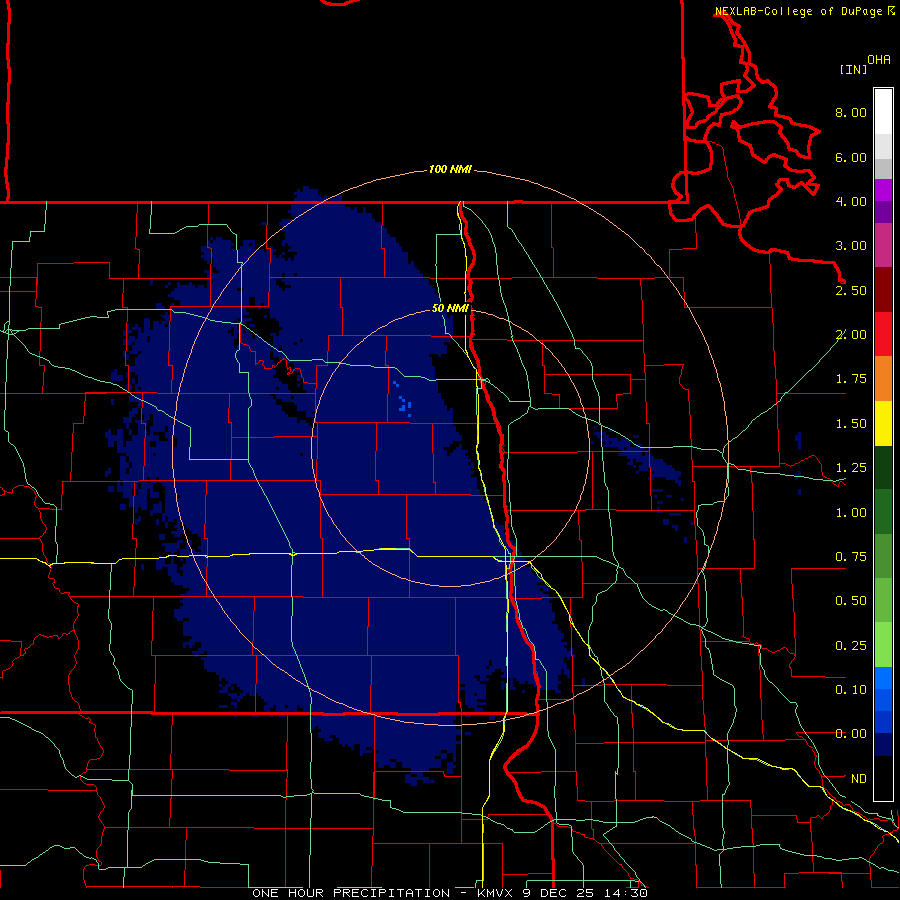The height and width of the screenshot is (900, 900).
Task: Click the ONE HOUR PRECIPITATION title text
Action: (351, 893)
